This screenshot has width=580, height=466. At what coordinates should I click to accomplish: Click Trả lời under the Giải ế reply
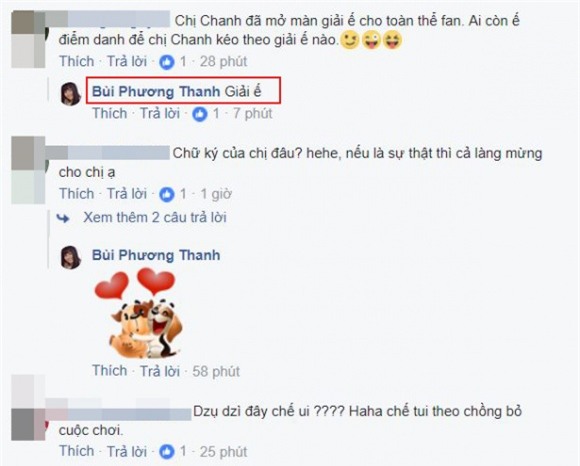point(160,113)
